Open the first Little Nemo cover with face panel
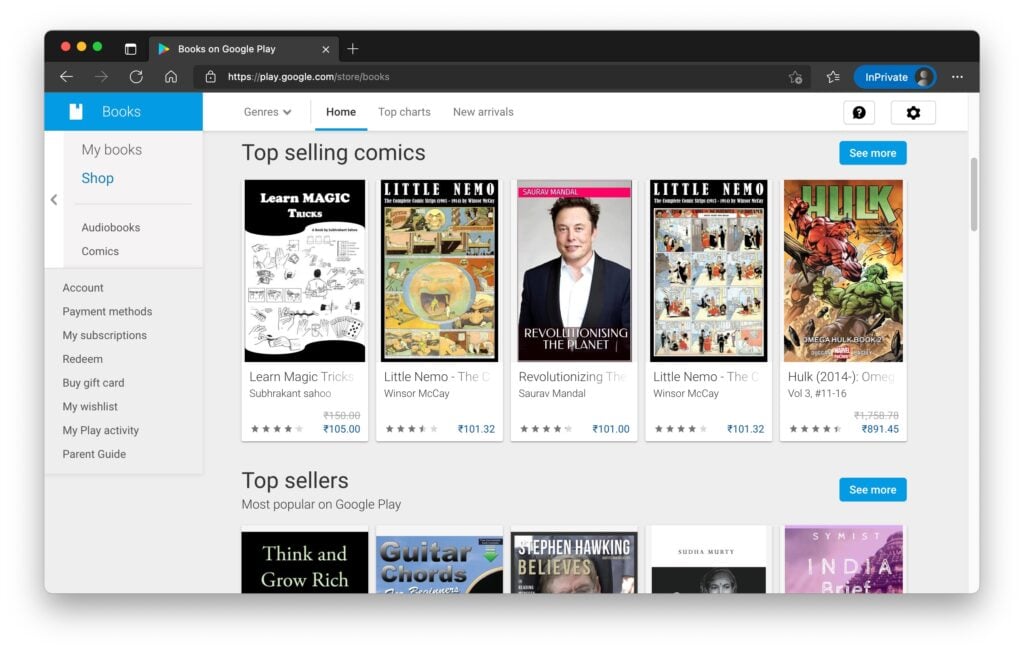This screenshot has height=652, width=1024. pos(440,270)
